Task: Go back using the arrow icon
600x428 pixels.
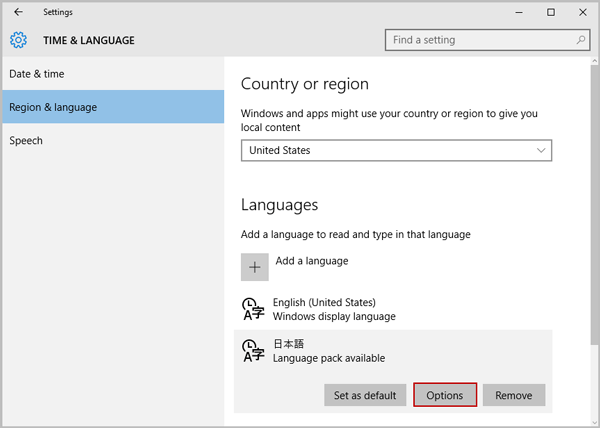Action: (18, 12)
